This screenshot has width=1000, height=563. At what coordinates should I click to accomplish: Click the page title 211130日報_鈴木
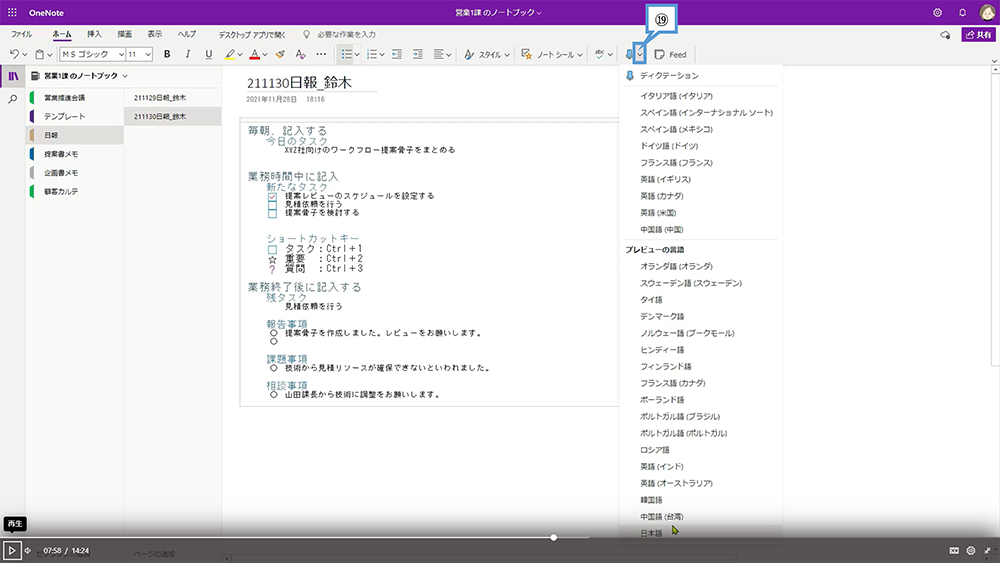click(x=299, y=83)
